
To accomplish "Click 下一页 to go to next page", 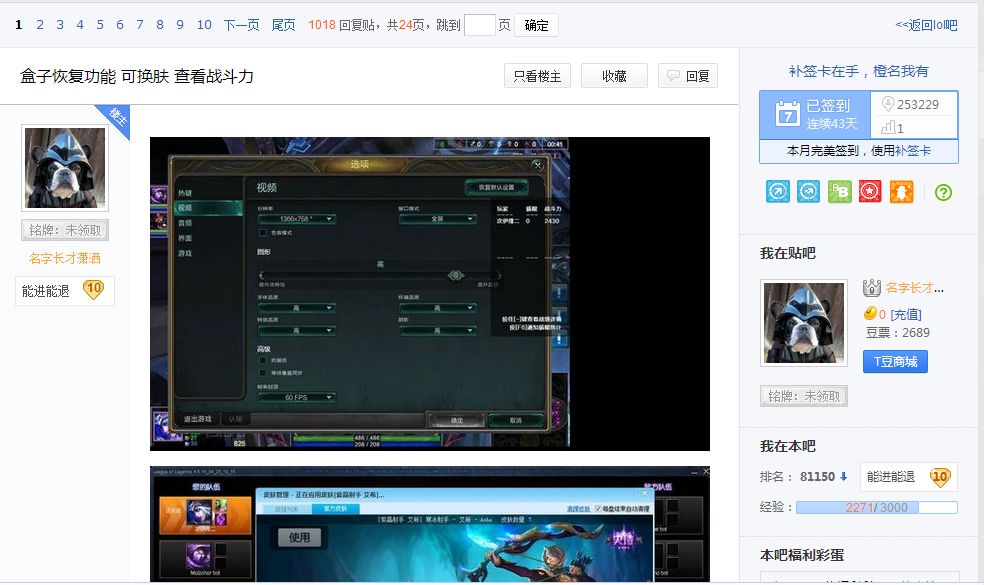I will pos(242,24).
